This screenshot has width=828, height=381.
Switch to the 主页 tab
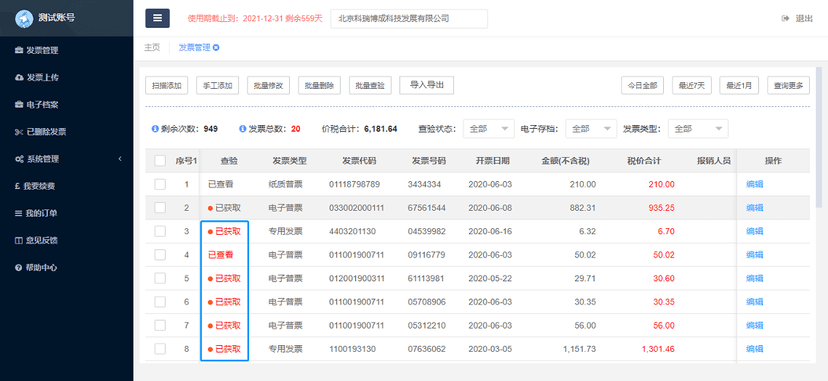coord(152,47)
